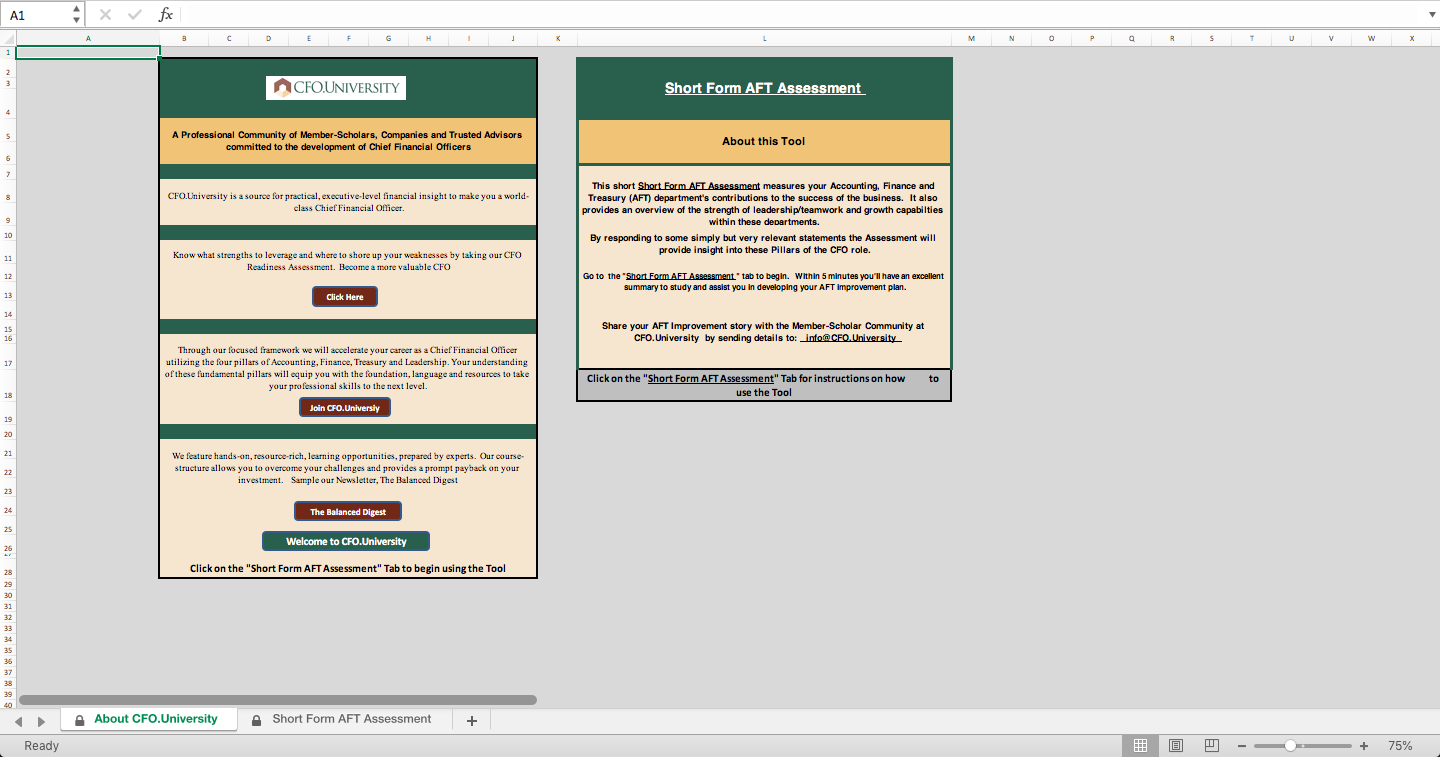Step the Name Box arrows
The width and height of the screenshot is (1440, 757).
pyautogui.click(x=77, y=15)
